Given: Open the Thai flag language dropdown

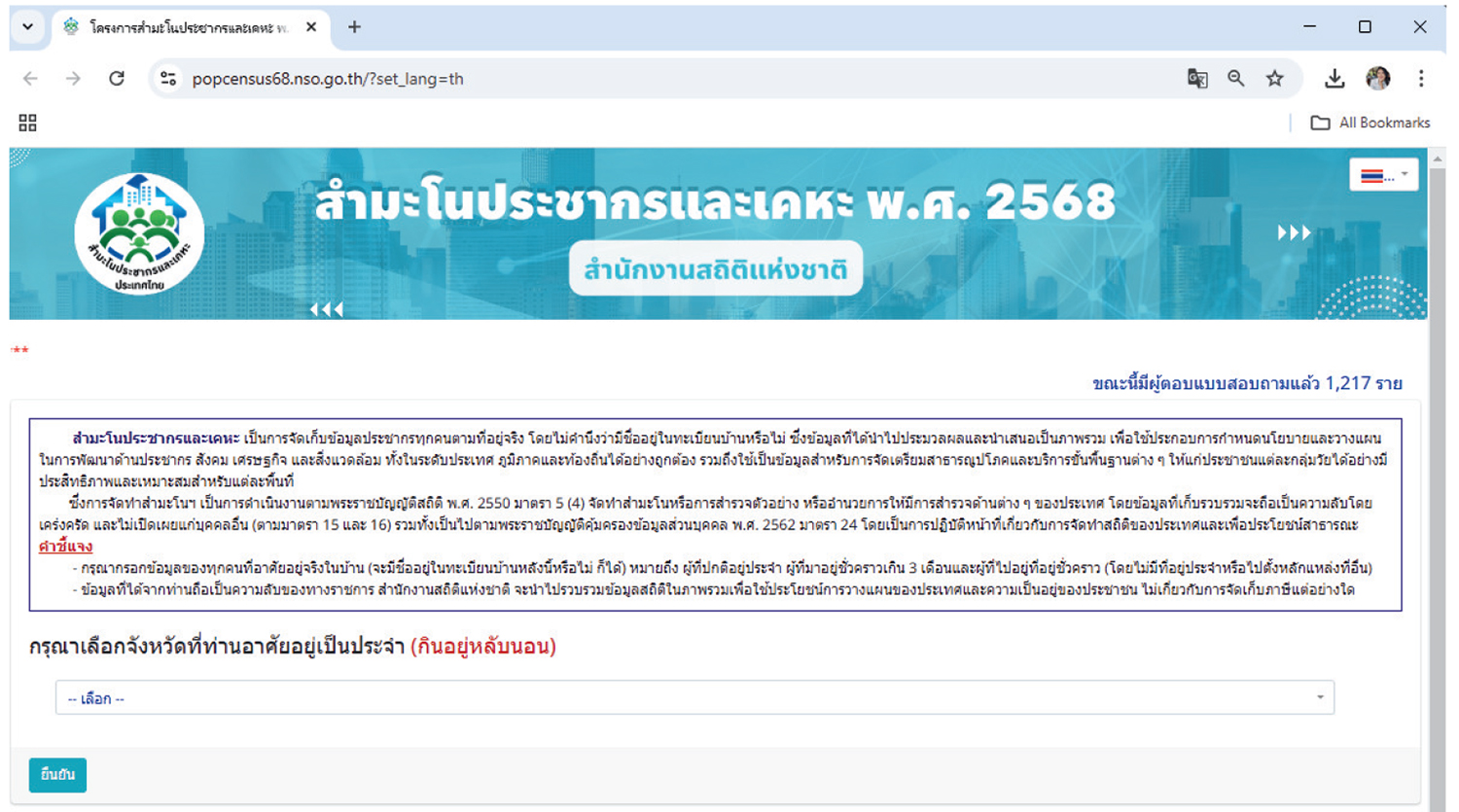Looking at the screenshot, I should click(x=1383, y=172).
